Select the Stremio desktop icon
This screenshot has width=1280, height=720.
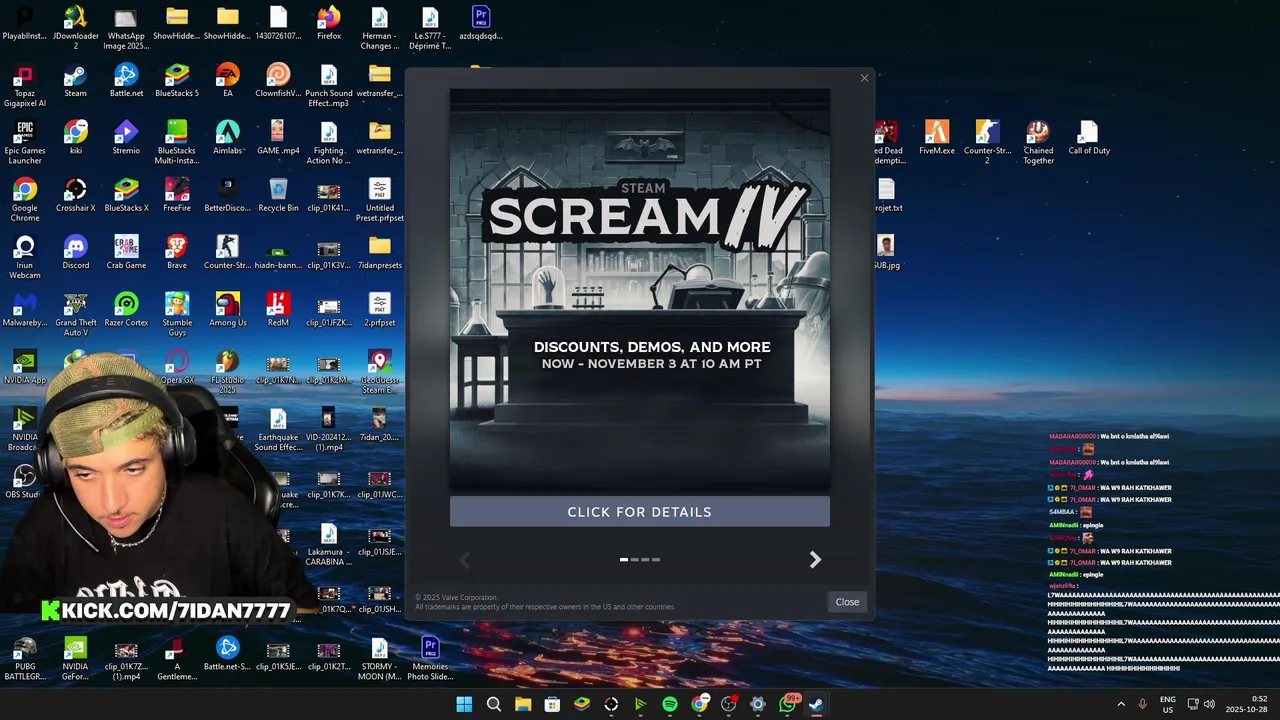126,138
